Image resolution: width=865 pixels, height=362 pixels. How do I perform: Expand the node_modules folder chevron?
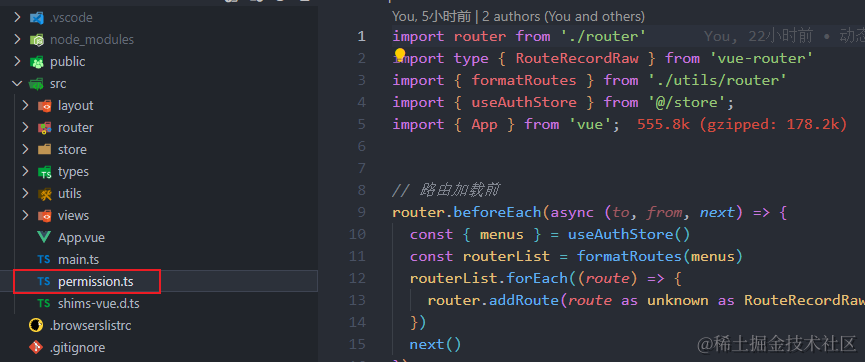(x=17, y=40)
